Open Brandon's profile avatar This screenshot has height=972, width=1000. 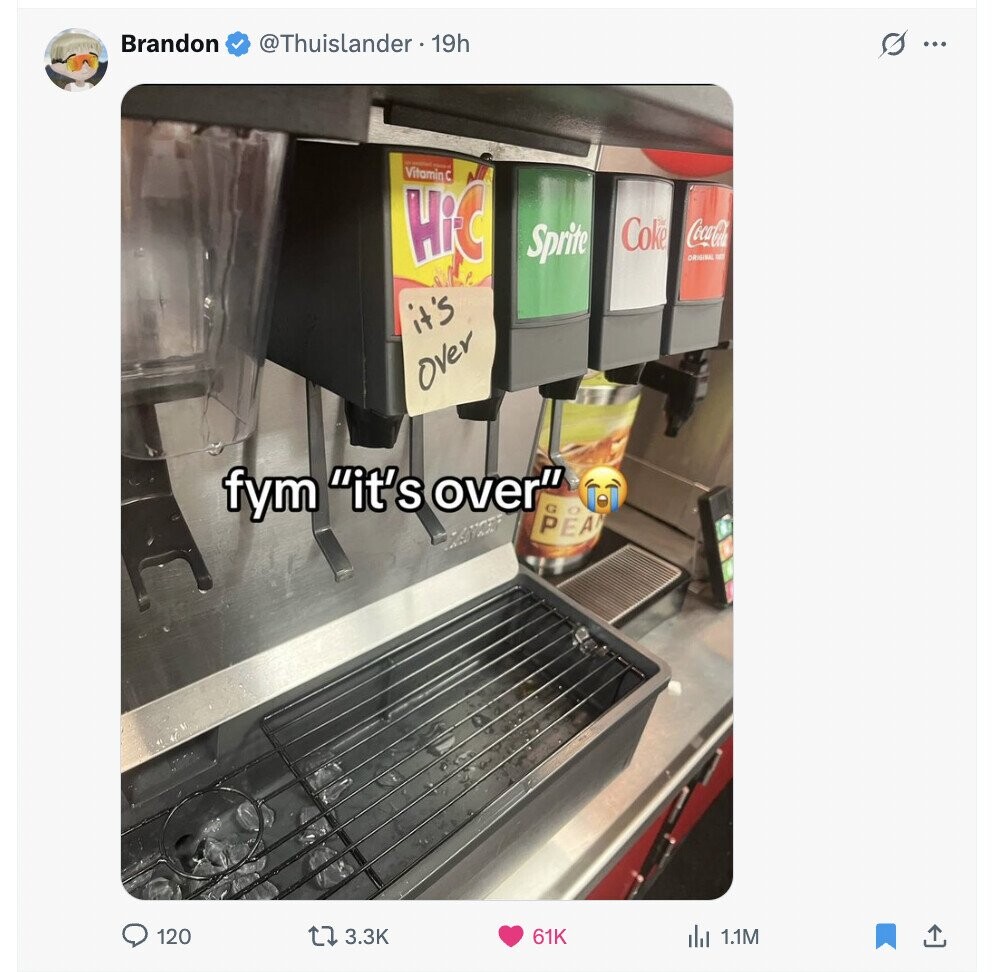76,60
